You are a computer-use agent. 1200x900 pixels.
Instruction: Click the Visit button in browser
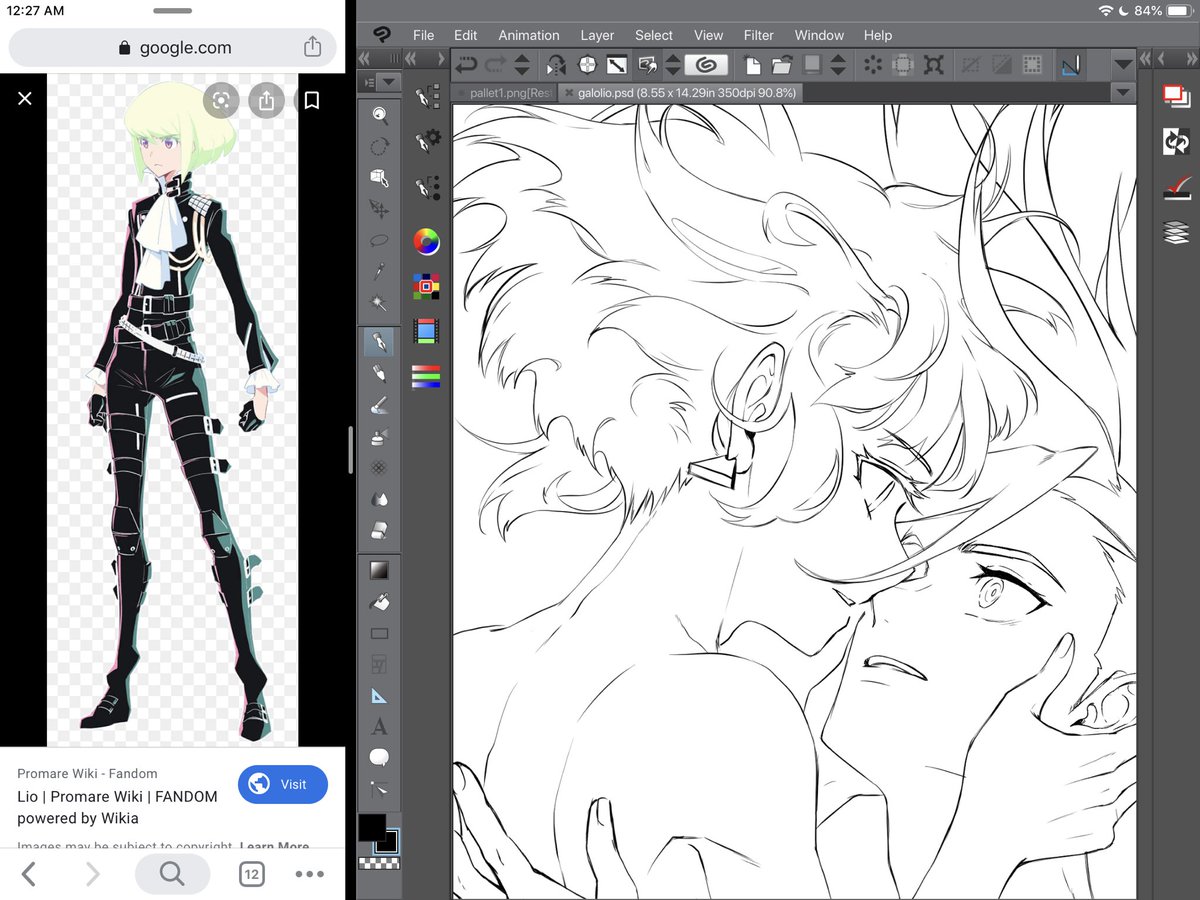click(x=283, y=784)
